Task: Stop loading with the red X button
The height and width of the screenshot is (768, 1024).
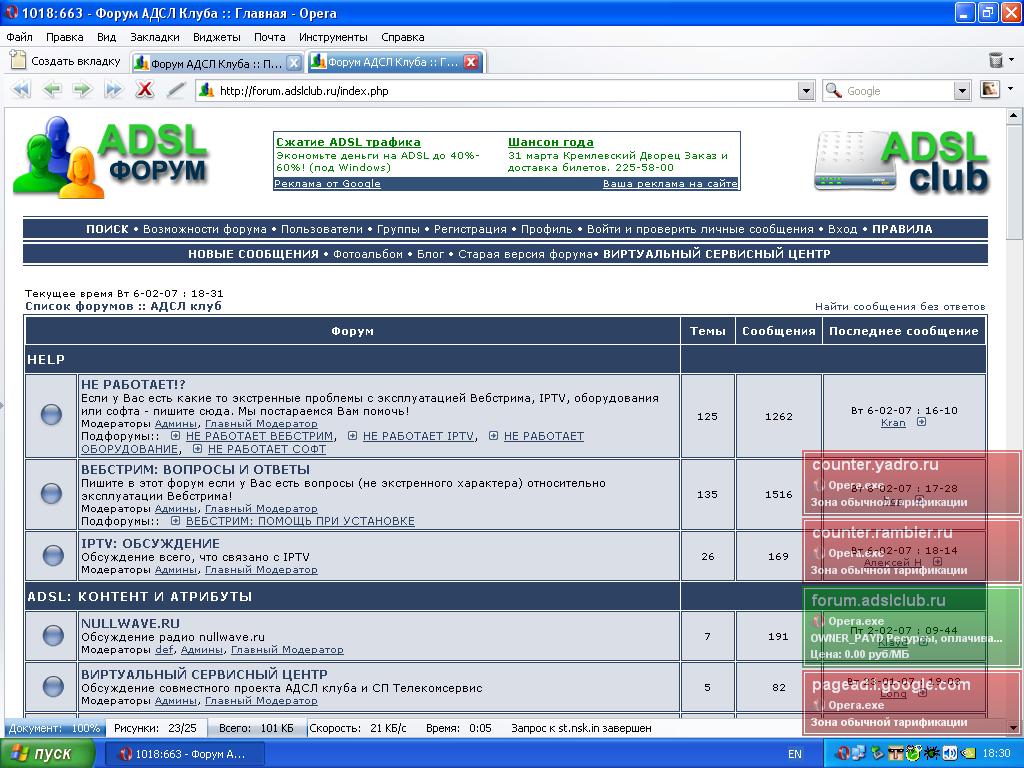Action: tap(144, 89)
